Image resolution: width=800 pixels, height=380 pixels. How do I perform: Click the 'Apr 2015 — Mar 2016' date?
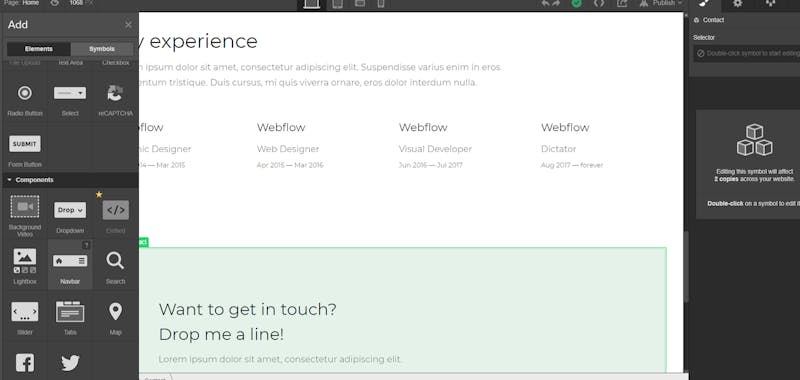tap(290, 165)
